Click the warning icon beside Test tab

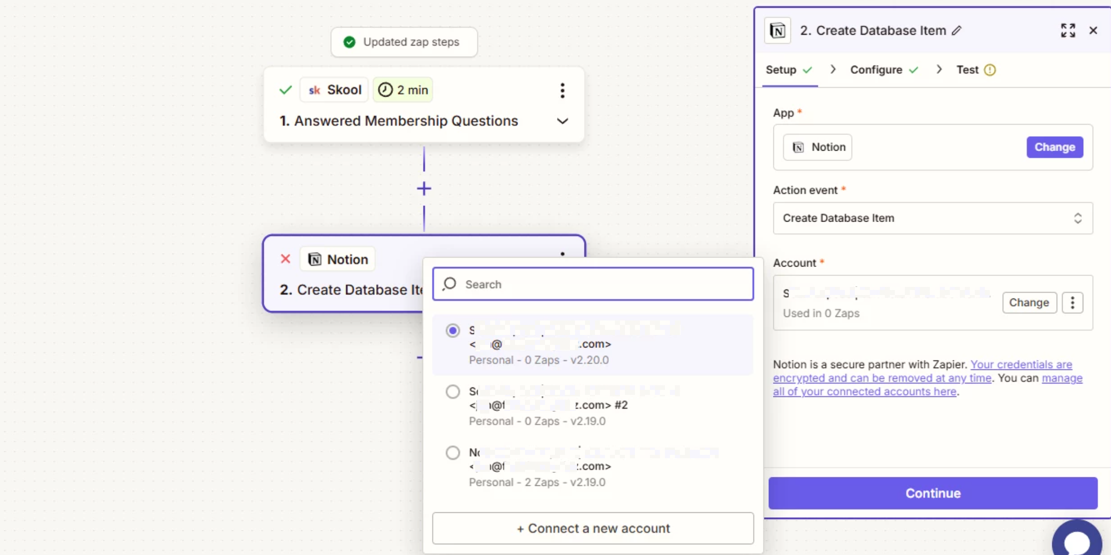(990, 70)
